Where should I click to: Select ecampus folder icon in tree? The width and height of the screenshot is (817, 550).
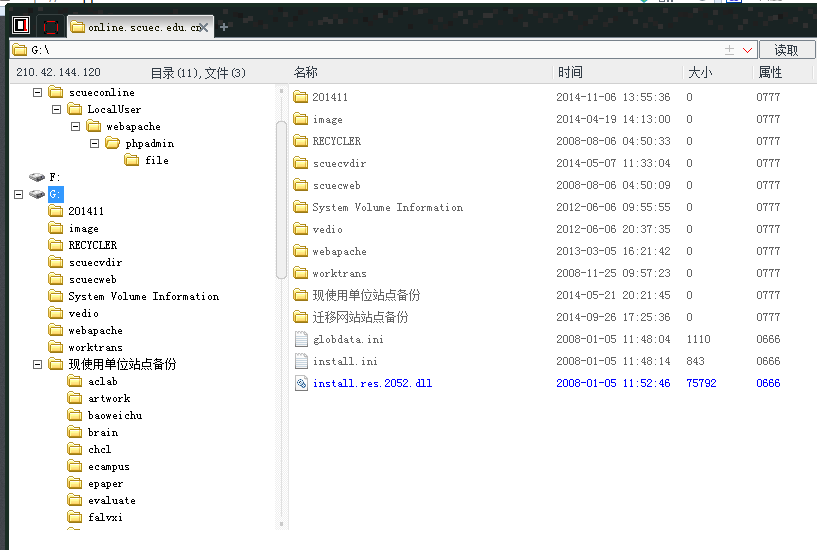click(x=75, y=466)
